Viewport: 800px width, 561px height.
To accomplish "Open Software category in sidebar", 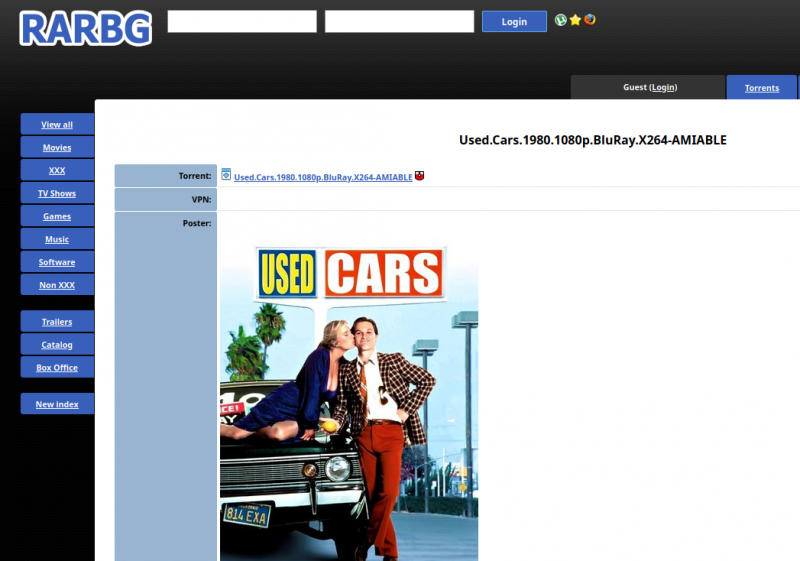I will [x=57, y=262].
